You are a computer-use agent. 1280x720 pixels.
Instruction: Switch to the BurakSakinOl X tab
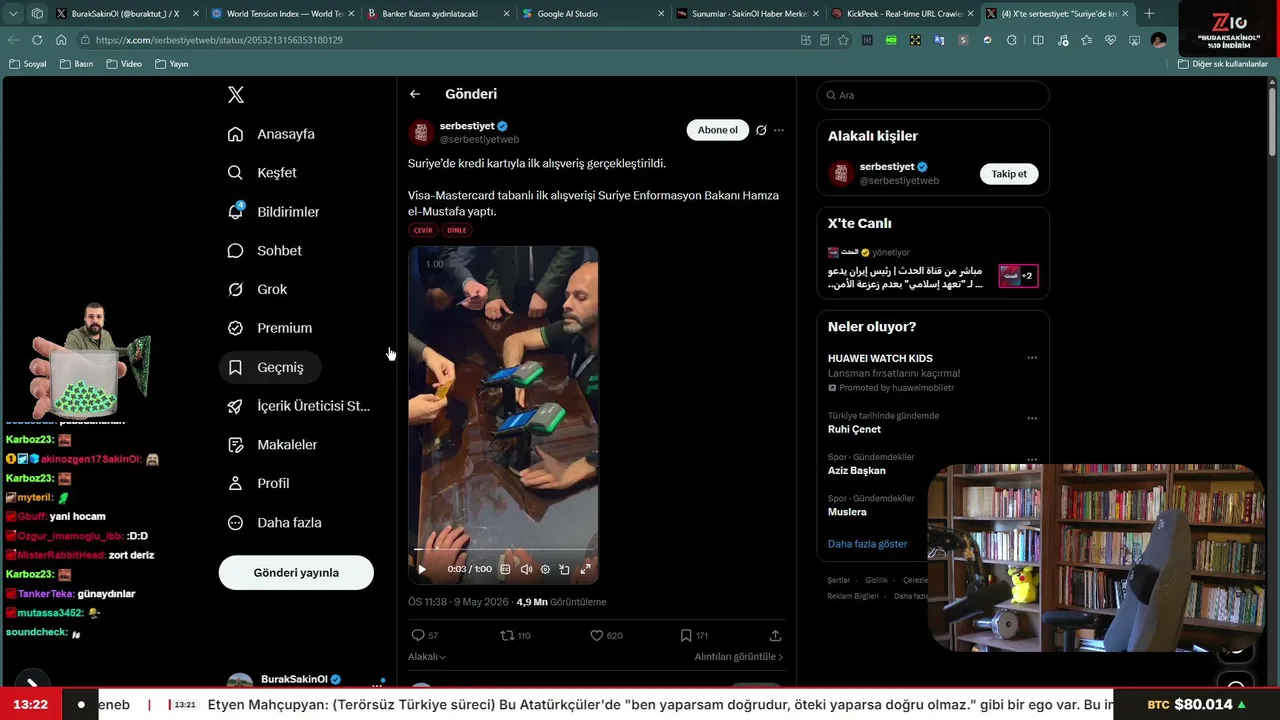(128, 14)
